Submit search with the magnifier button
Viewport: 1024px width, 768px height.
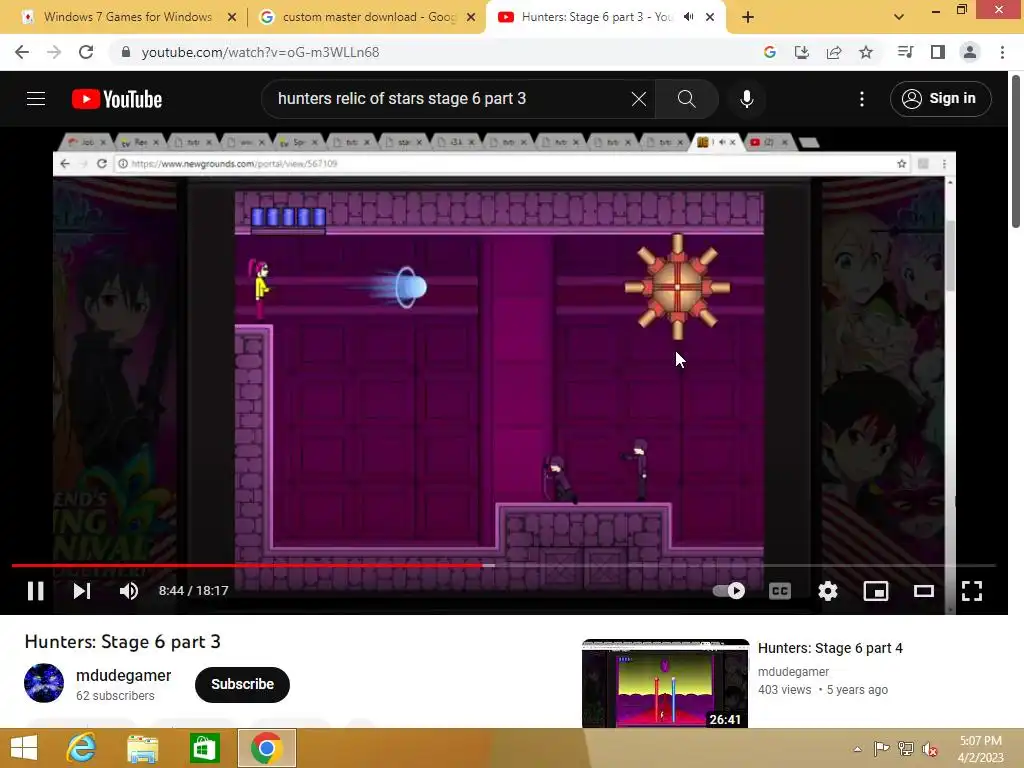coord(686,99)
